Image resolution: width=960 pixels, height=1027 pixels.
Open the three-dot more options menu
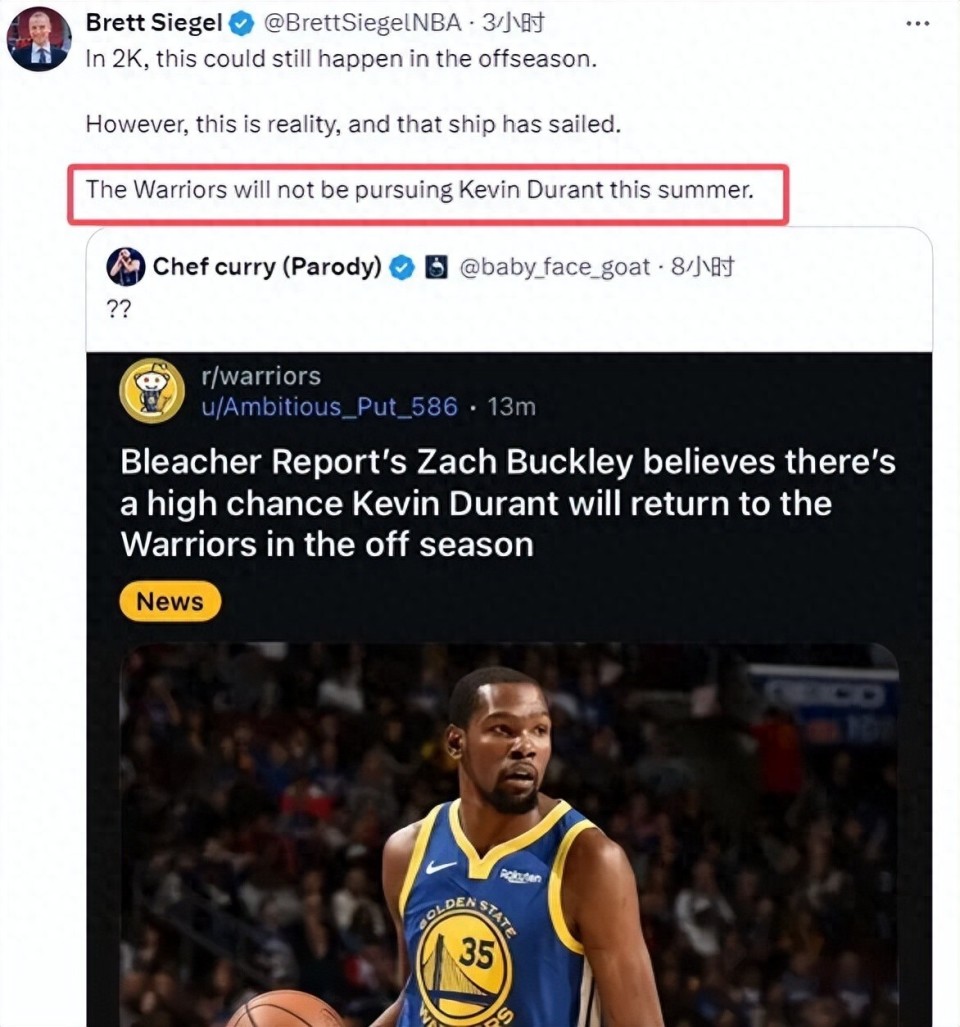[x=917, y=23]
